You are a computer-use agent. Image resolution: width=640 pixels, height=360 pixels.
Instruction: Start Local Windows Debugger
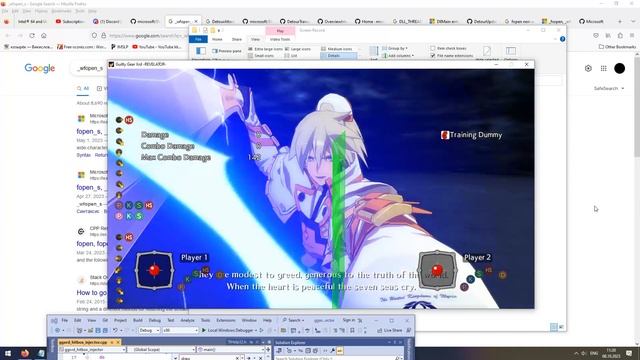coord(229,330)
